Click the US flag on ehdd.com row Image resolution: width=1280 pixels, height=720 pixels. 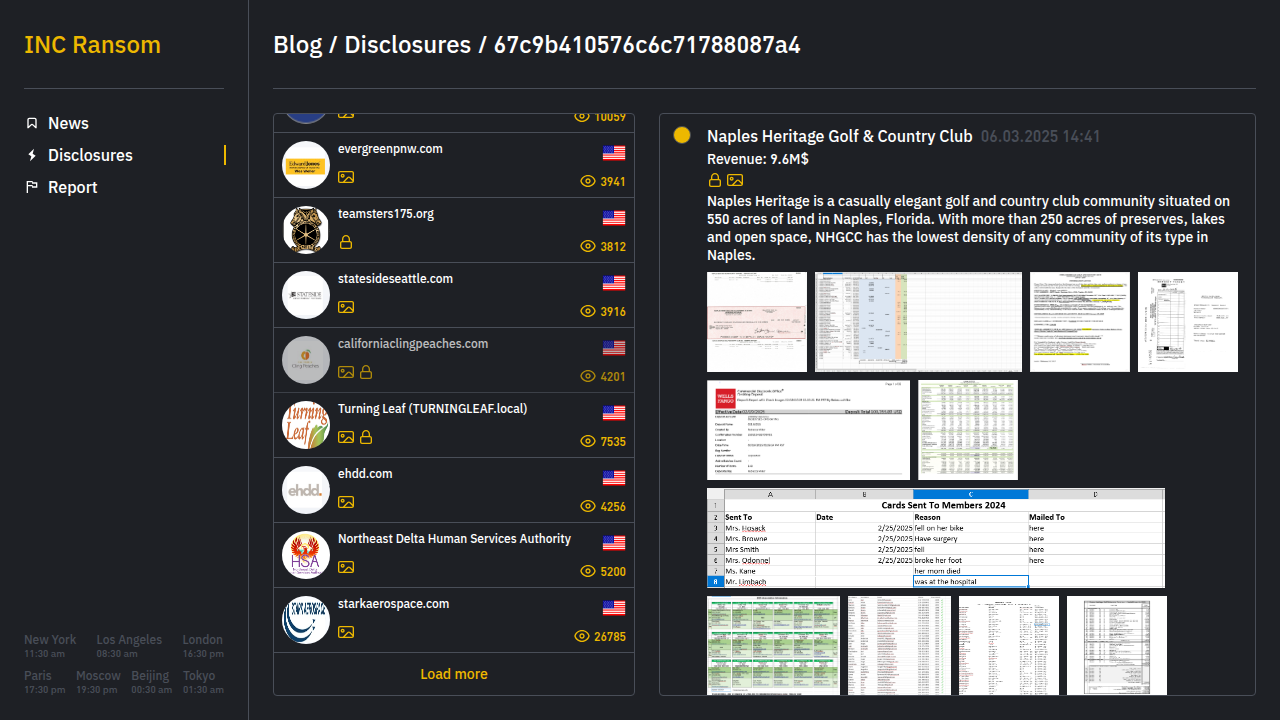pos(614,478)
